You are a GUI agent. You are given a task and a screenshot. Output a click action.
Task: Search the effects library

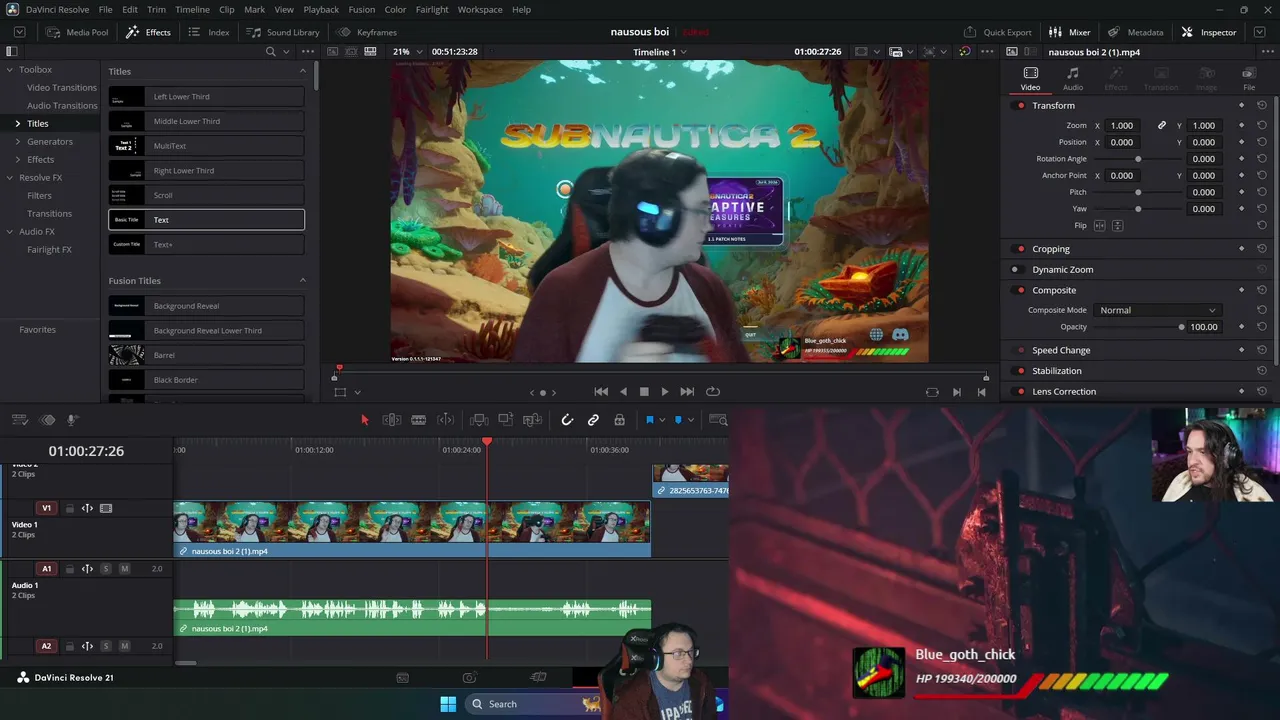click(x=270, y=52)
